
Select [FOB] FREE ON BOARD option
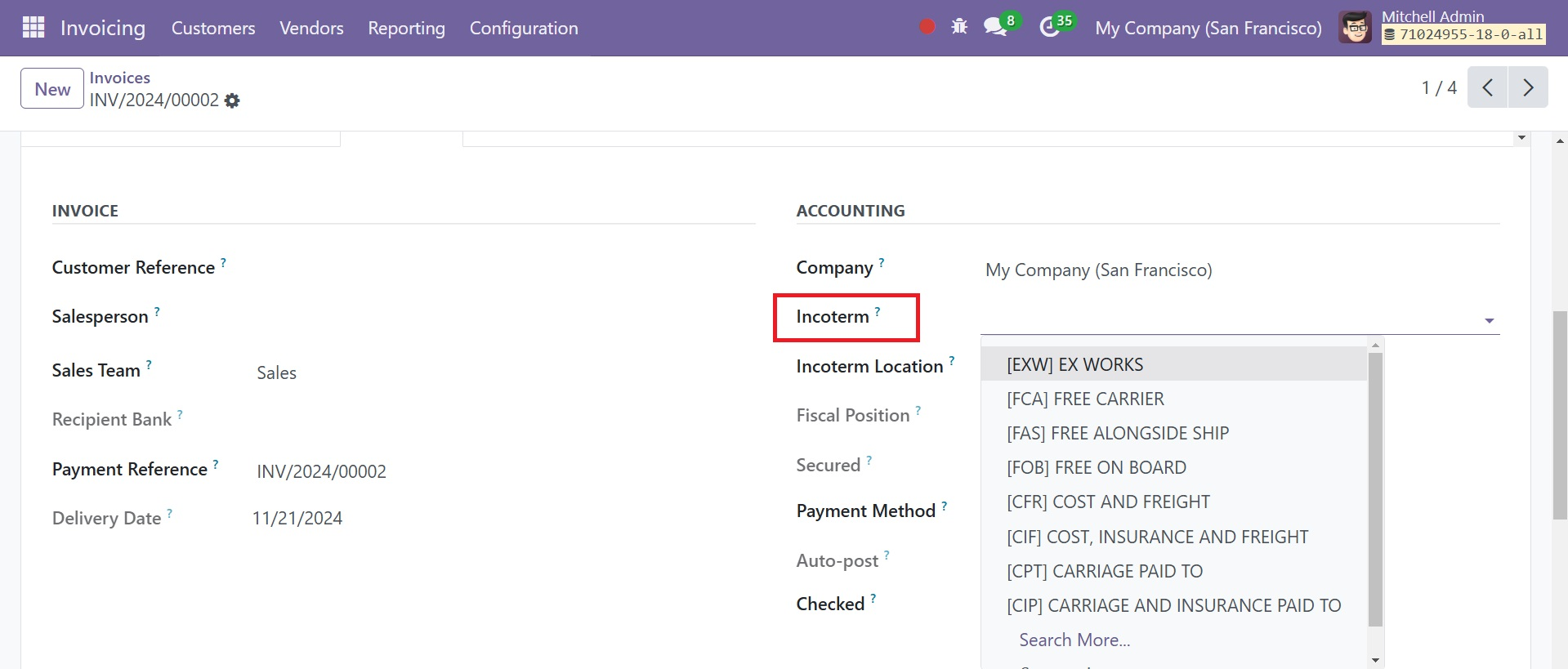coord(1173,467)
